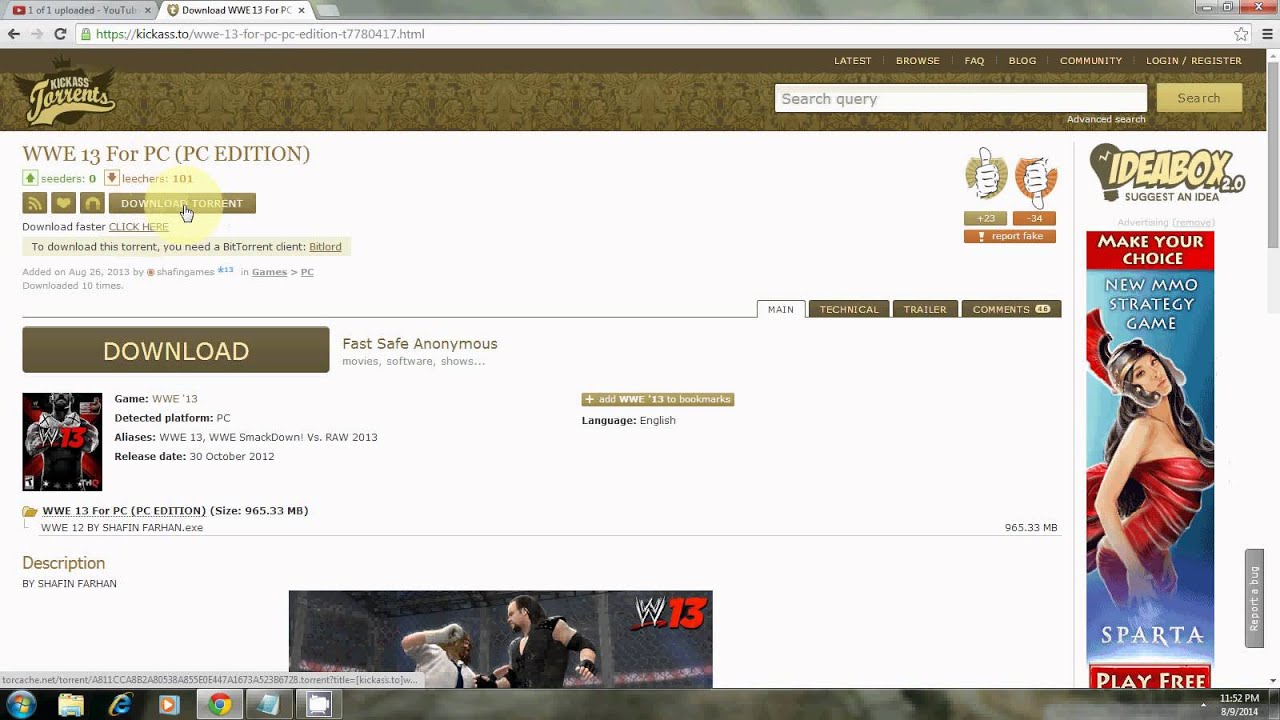Click the magnet link icon
This screenshot has width=1280, height=720.
92,203
